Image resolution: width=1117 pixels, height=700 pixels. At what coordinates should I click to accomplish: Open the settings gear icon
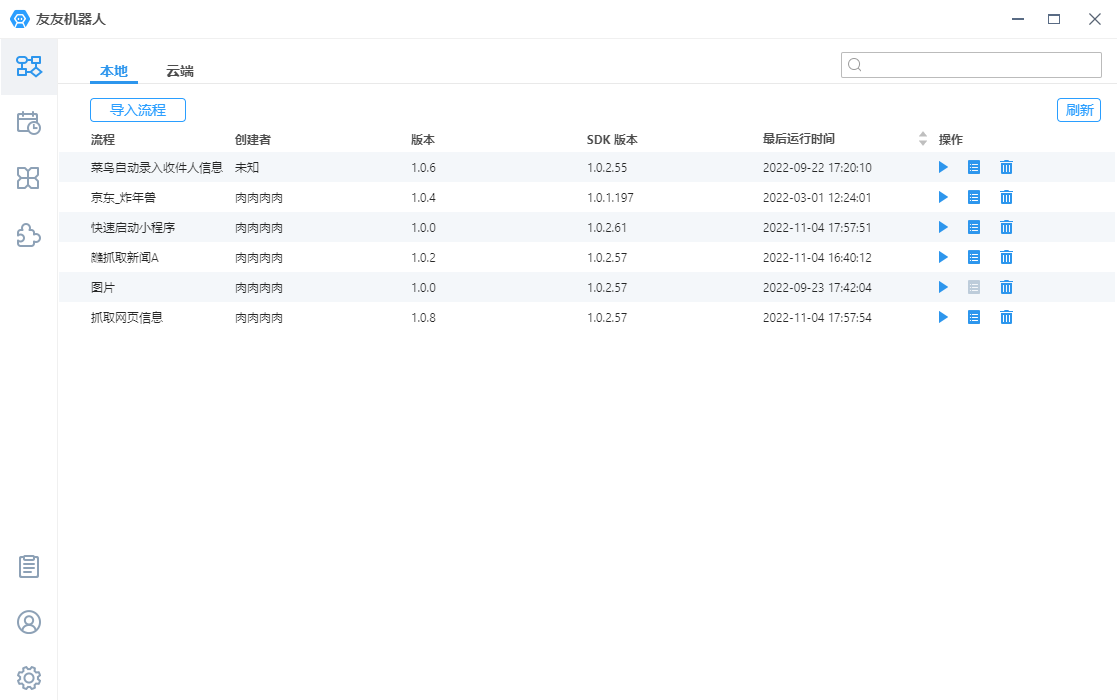tap(29, 677)
